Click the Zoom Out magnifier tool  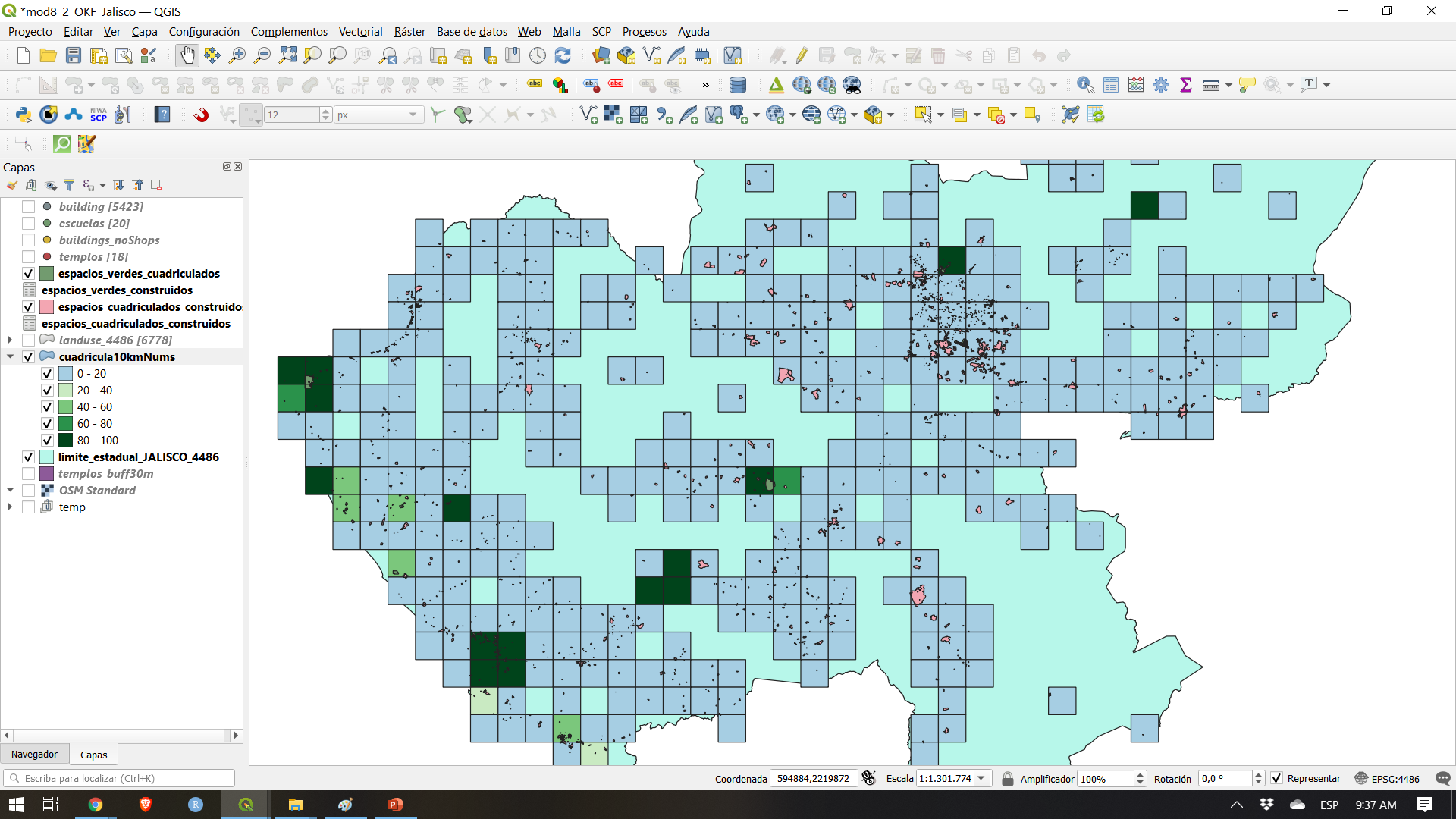point(262,55)
